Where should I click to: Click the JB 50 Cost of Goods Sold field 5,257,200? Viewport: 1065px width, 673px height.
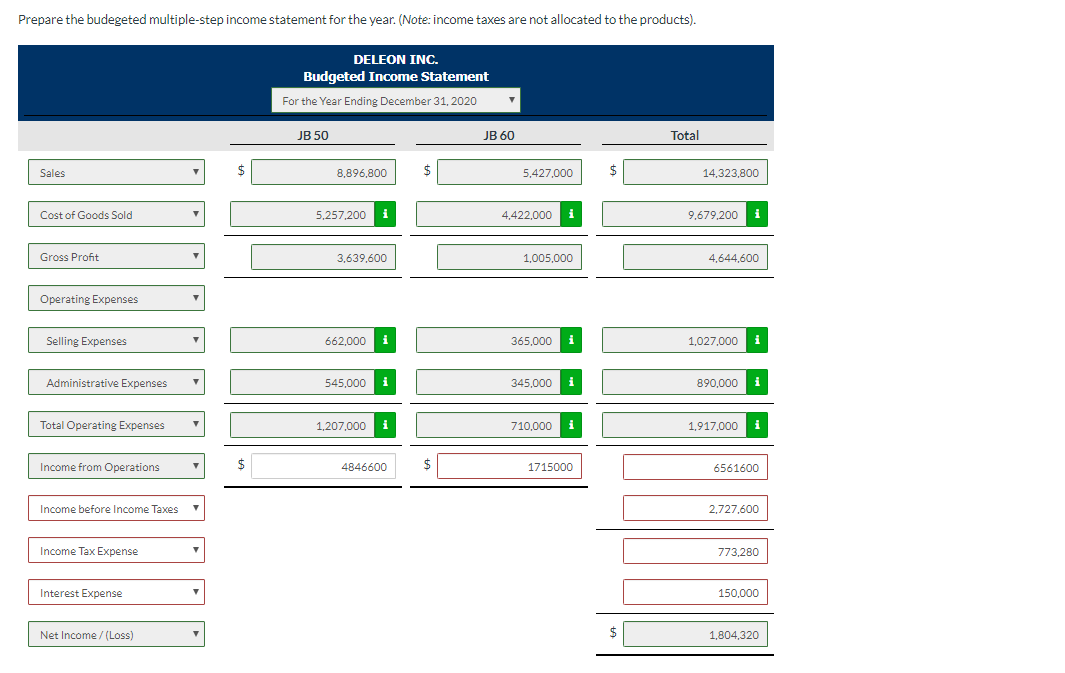[x=302, y=215]
